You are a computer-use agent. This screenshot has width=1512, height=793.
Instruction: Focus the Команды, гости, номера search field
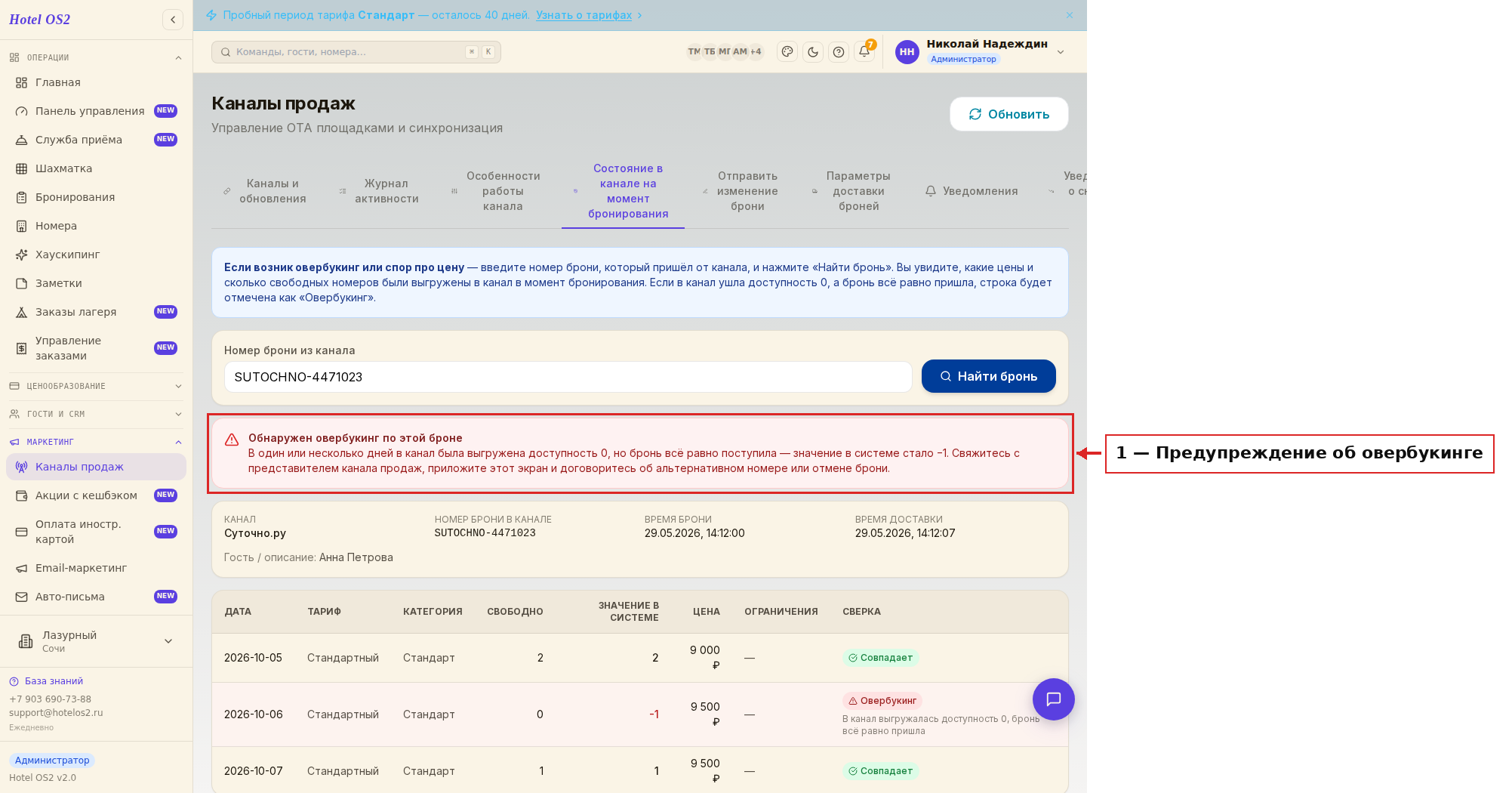point(356,52)
